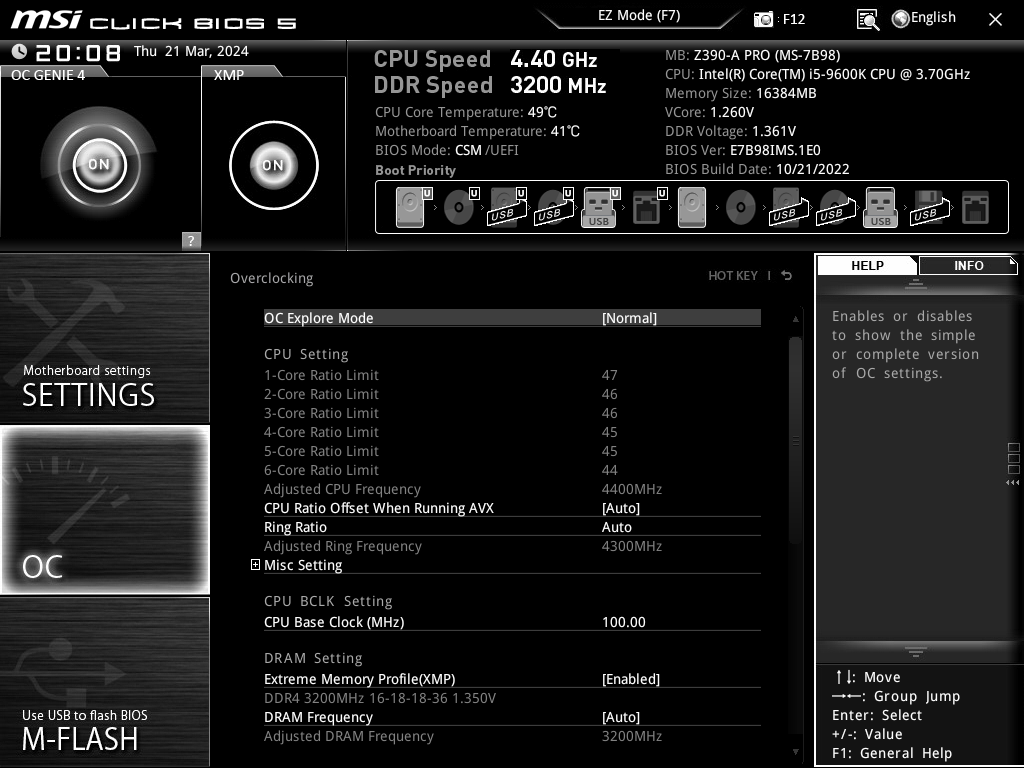Click the globe language icon
Viewport: 1024px width, 768px height.
click(x=901, y=19)
